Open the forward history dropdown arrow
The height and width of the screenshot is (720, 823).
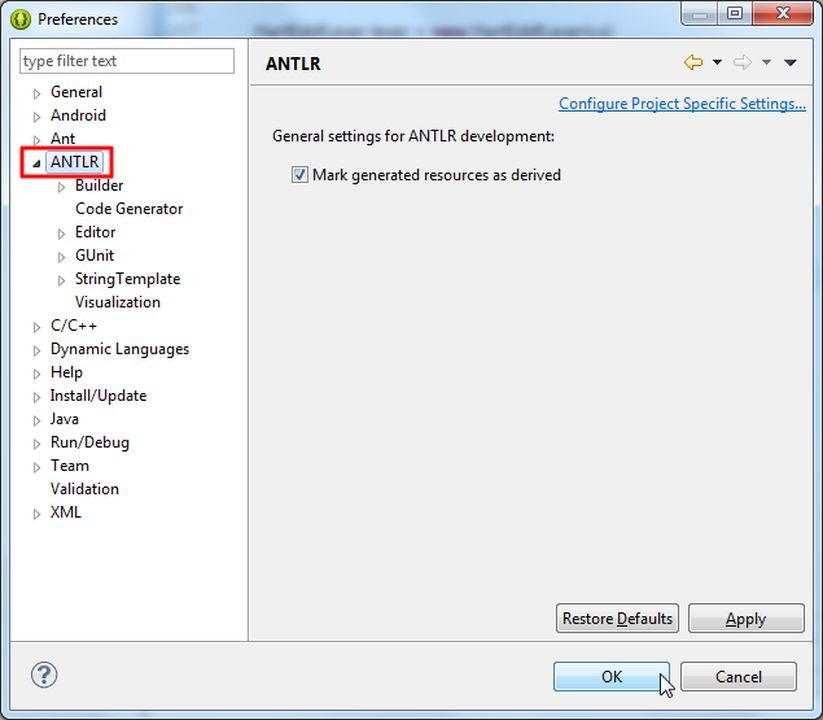point(766,62)
